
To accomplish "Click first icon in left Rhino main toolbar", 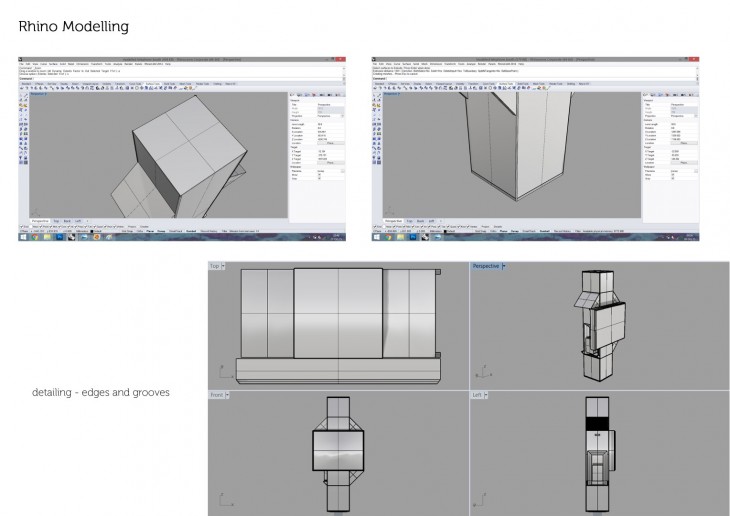I will pos(21,88).
